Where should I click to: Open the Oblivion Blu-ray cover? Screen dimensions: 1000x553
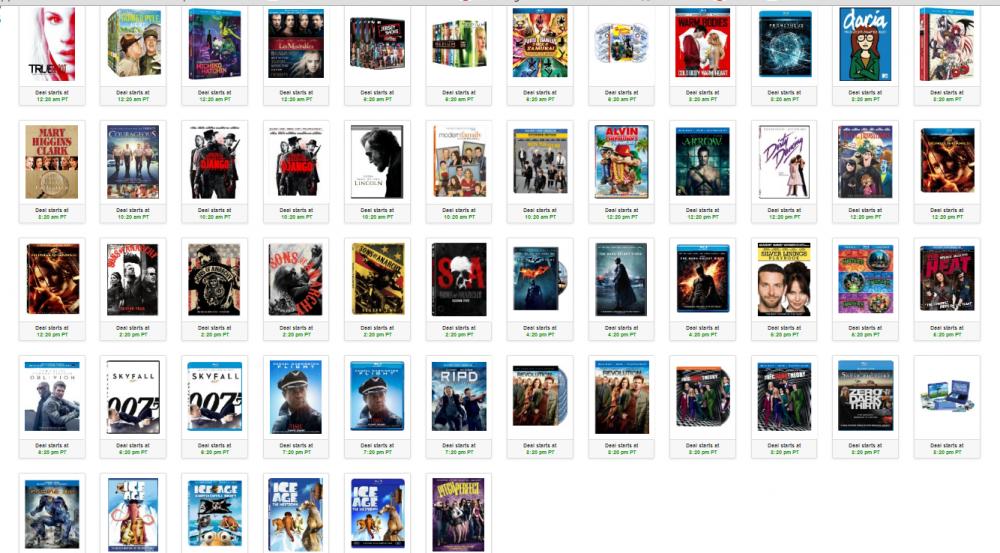coord(52,396)
